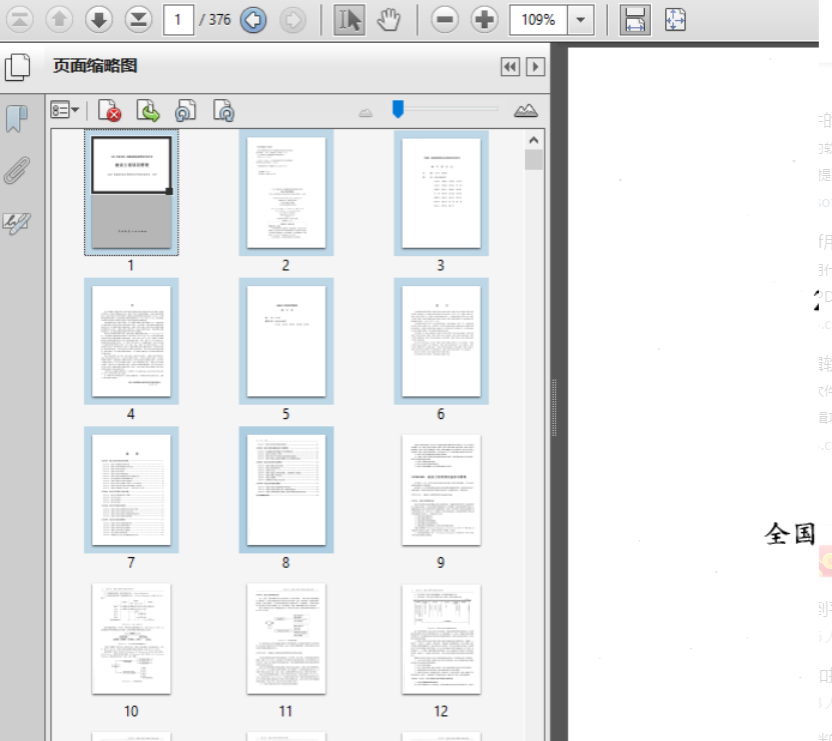
Task: Select page 5 thumbnail
Action: click(286, 341)
